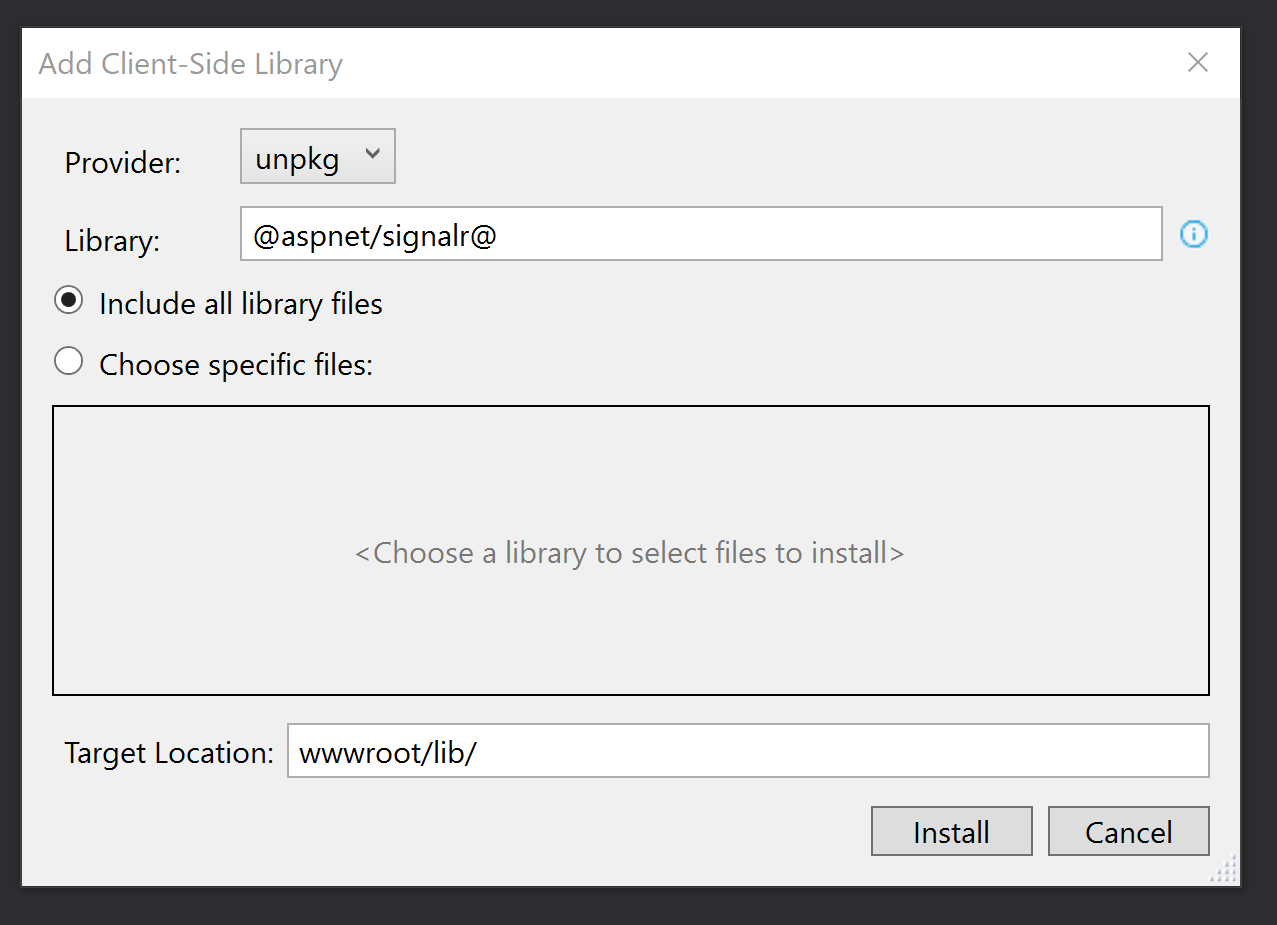Click the "wwwroot/lib/" path field
This screenshot has height=925, width=1277.
pos(748,751)
